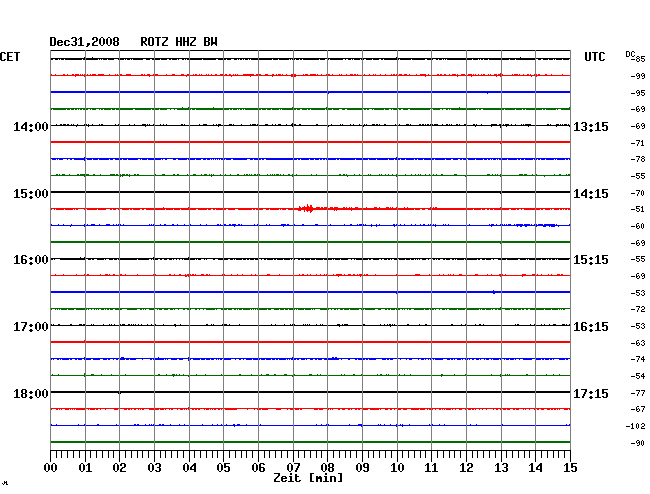Screen dimensions: 650x494
Task: Select the 18:00 CET time label
Action: 31,393
